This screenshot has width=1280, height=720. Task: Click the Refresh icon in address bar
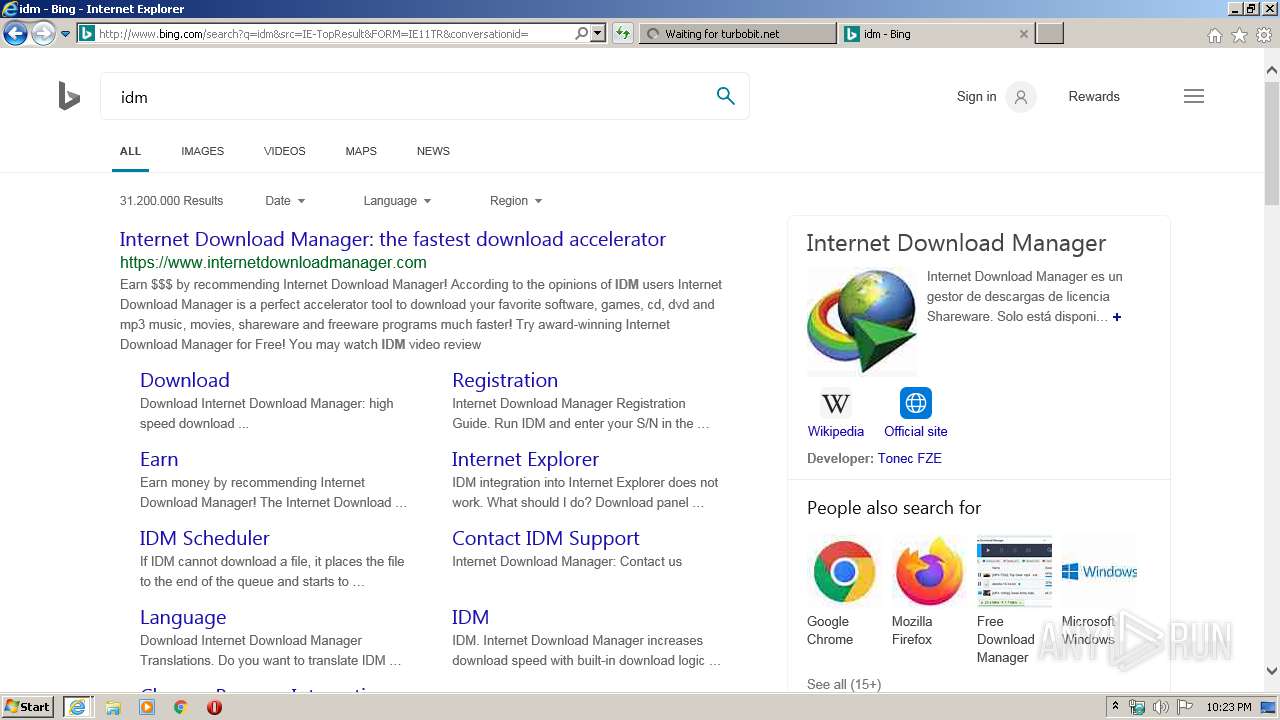[x=623, y=33]
